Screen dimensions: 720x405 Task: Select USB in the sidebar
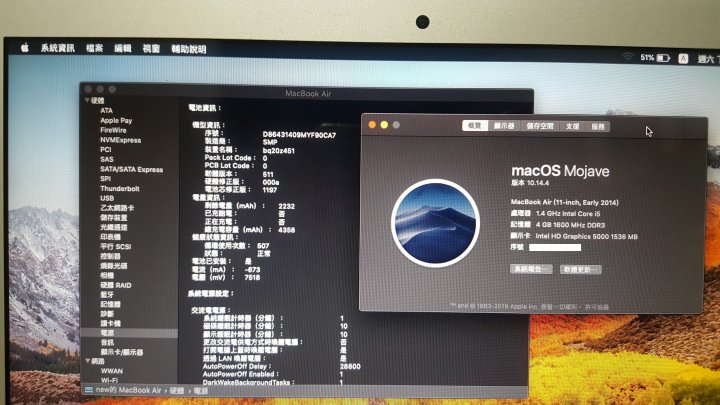[107, 198]
